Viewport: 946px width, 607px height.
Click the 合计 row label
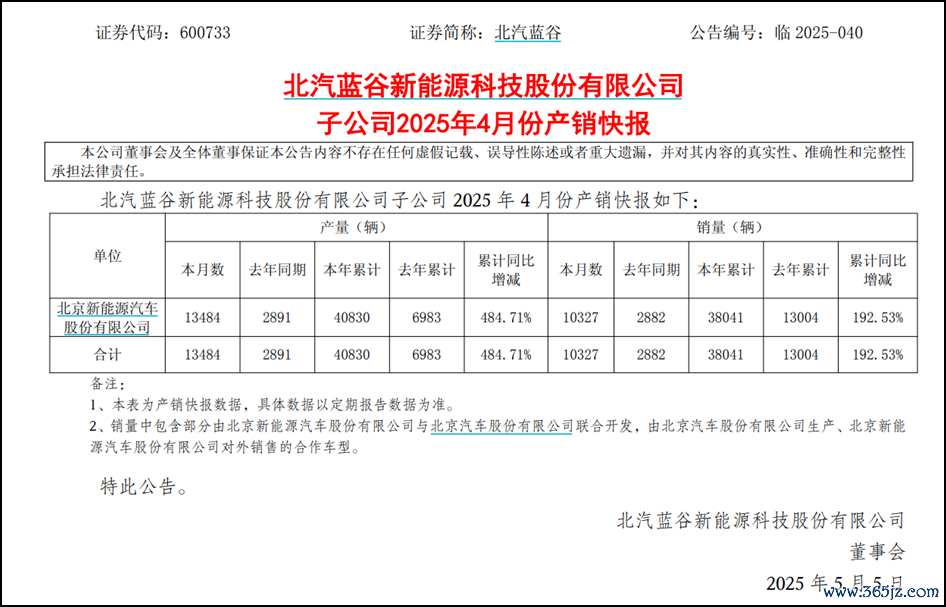(107, 355)
